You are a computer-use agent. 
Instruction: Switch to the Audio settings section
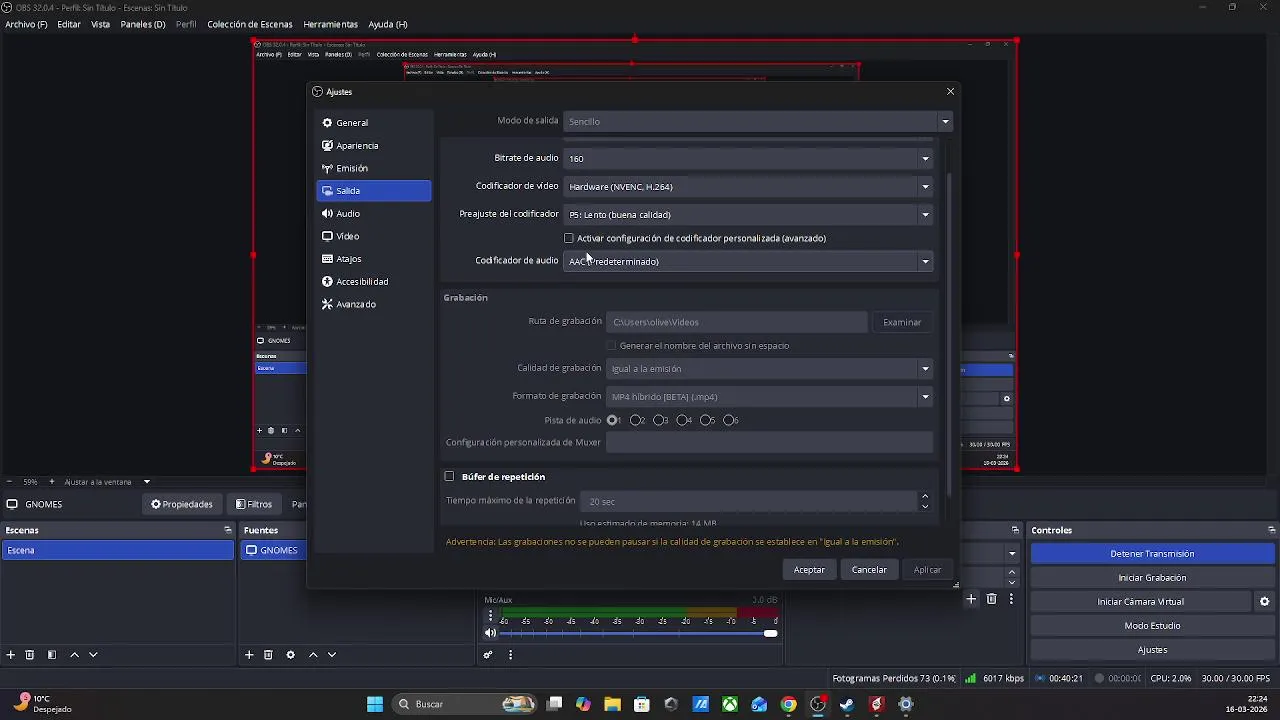[x=374, y=213]
